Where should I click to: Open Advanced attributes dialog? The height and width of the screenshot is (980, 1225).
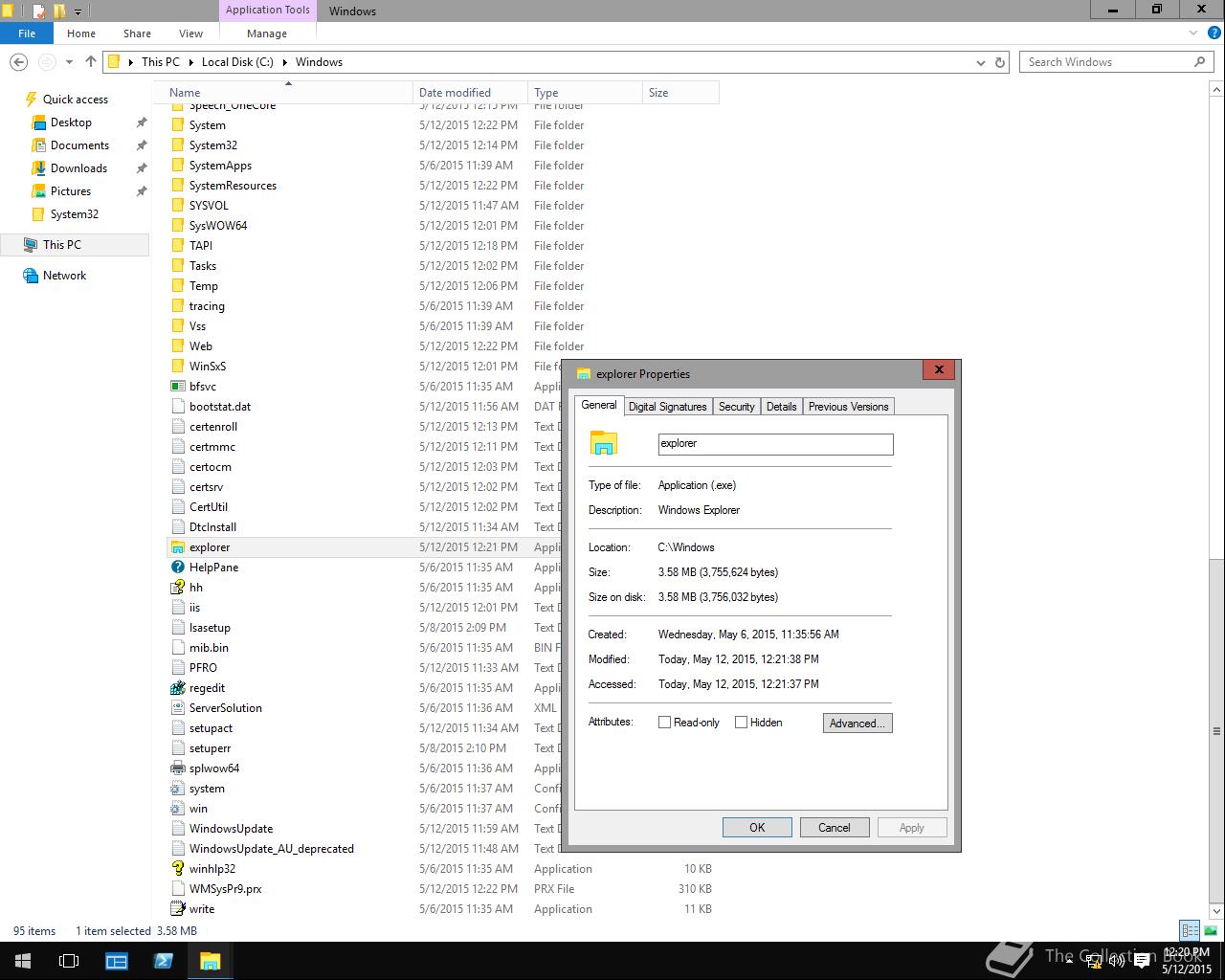pyautogui.click(x=857, y=724)
